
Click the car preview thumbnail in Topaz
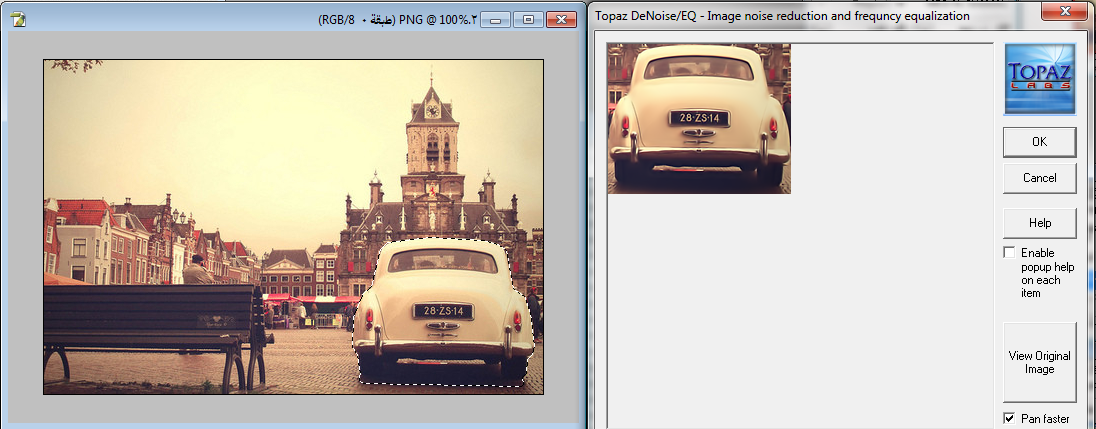(699, 117)
